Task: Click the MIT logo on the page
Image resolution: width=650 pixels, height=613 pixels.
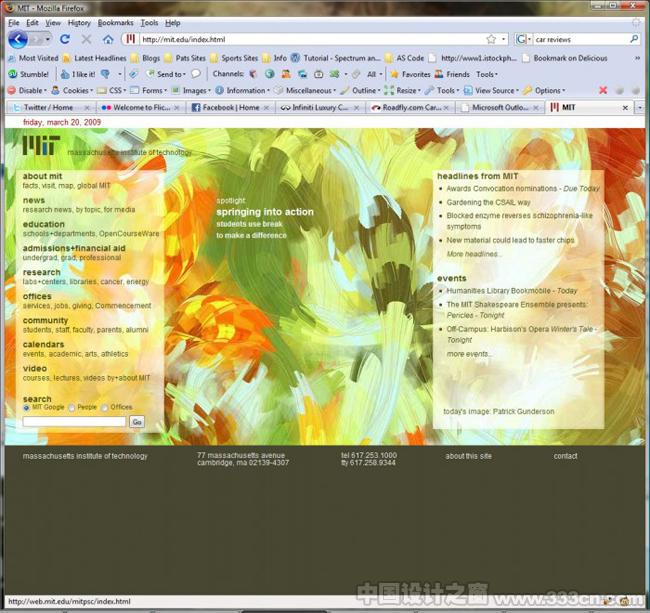Action: coord(41,145)
